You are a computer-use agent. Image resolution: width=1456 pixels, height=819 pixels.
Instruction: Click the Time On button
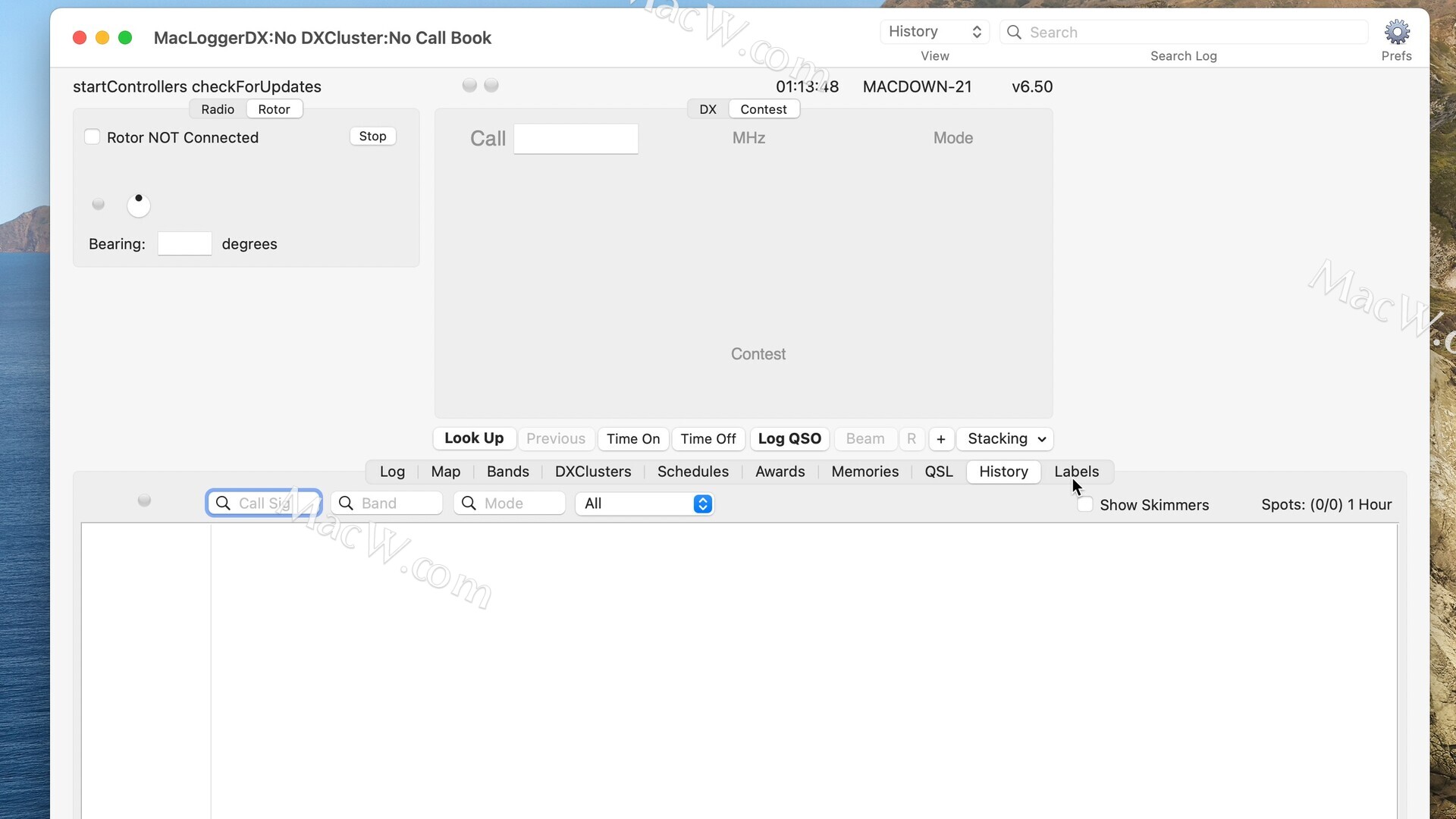tap(633, 439)
